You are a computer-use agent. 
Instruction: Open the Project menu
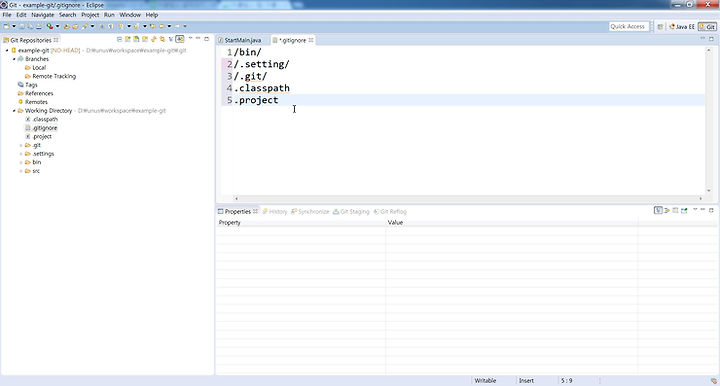90,15
